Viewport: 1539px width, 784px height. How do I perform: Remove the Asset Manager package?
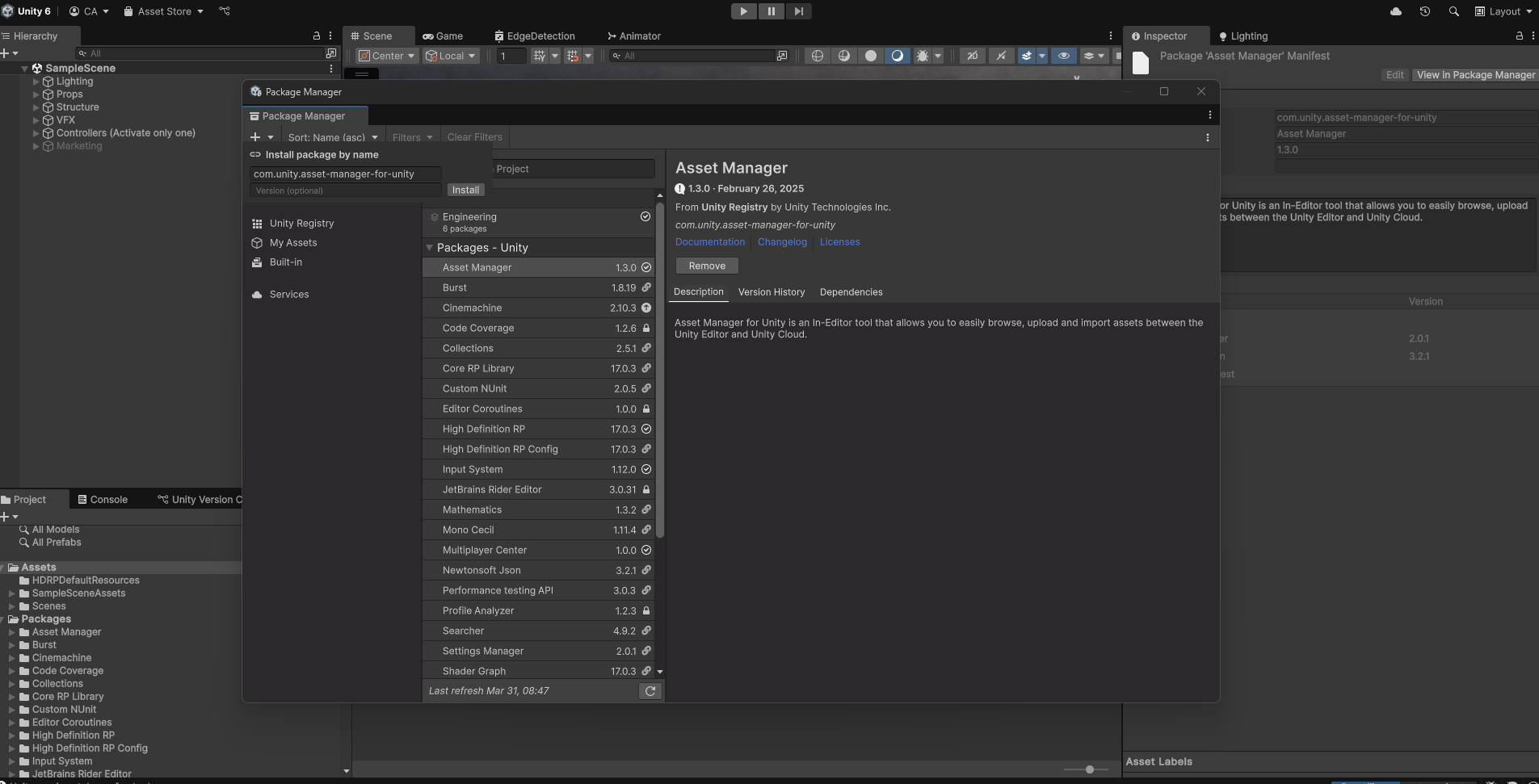click(707, 266)
